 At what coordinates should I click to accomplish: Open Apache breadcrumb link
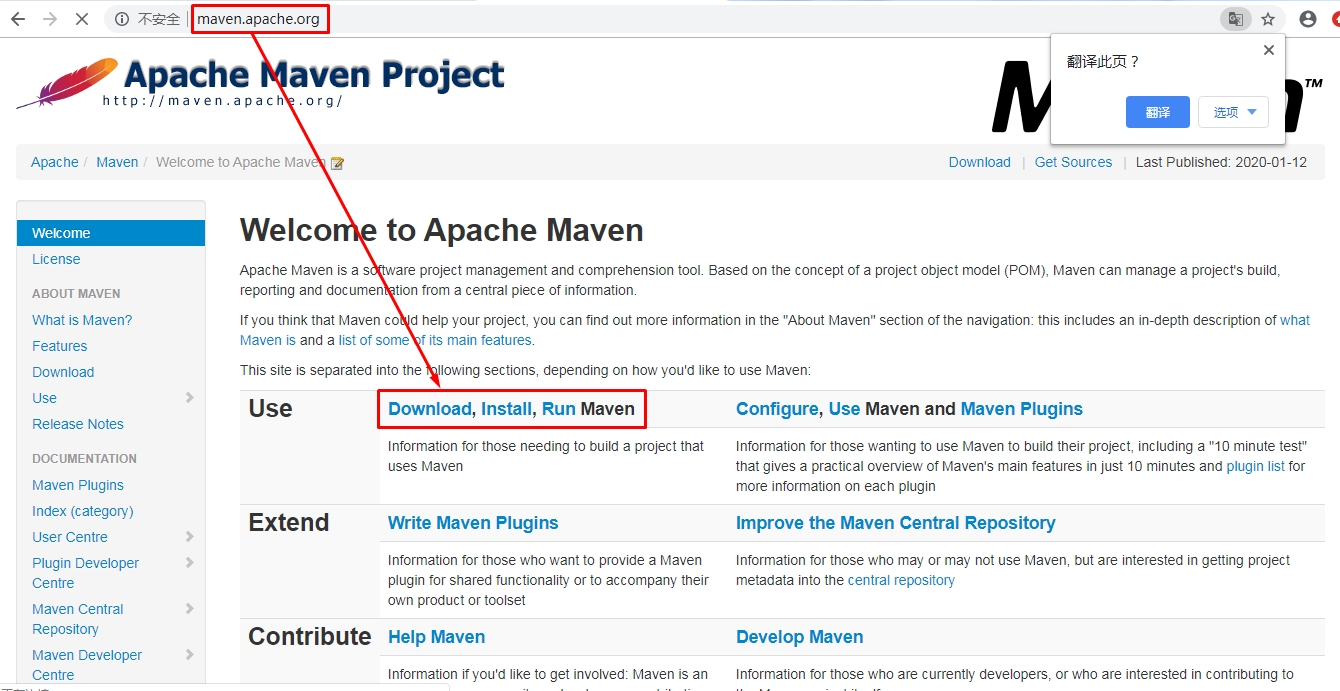(55, 162)
